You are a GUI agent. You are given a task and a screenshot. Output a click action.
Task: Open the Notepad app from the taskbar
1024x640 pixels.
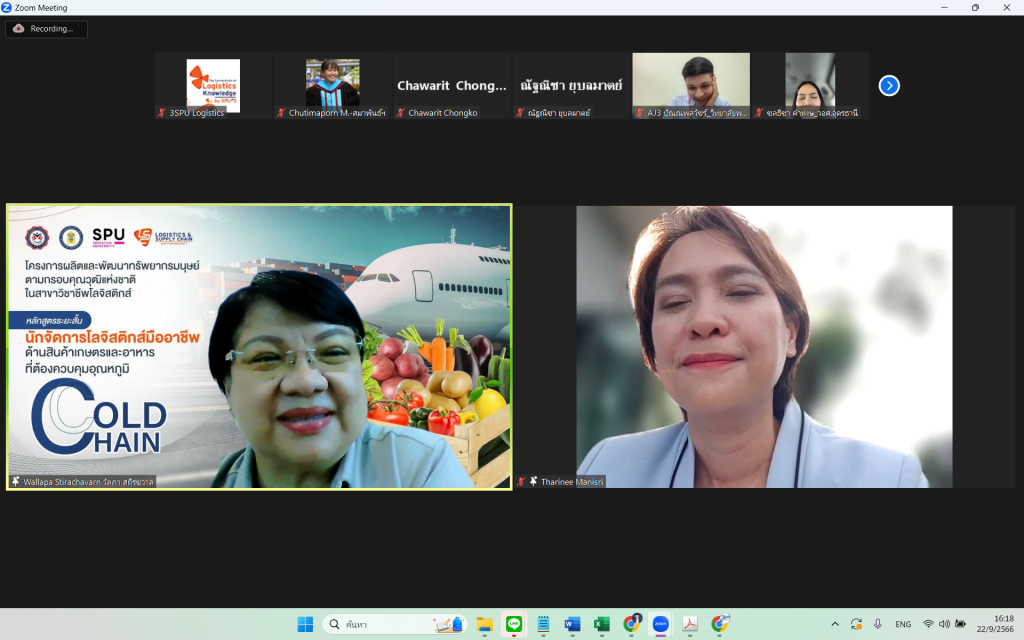point(543,624)
